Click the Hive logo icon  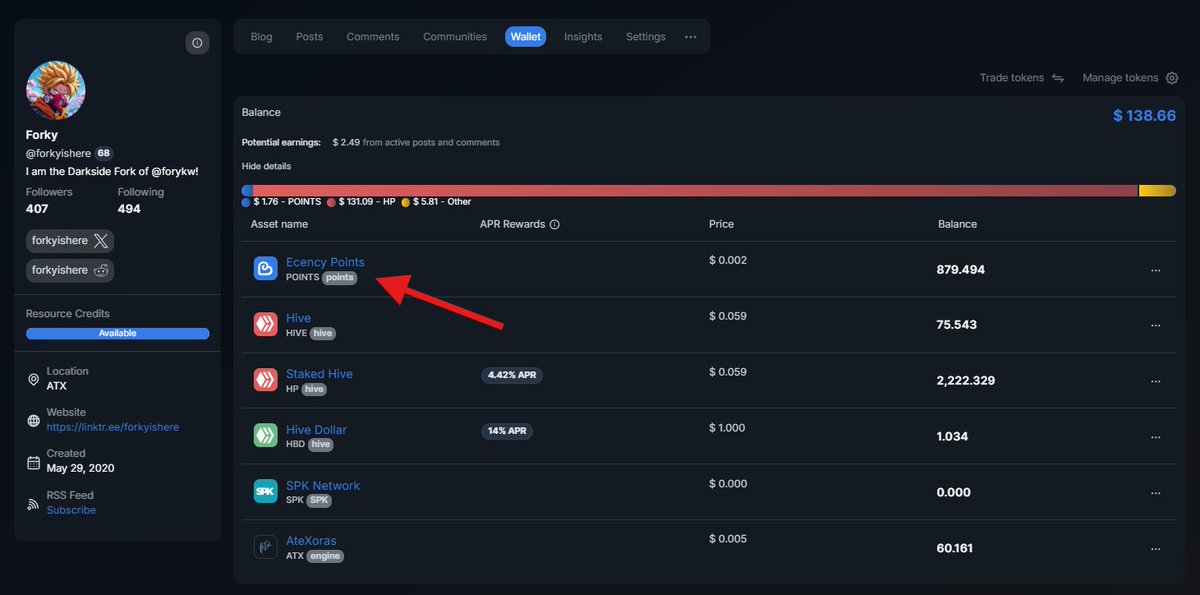coord(265,325)
